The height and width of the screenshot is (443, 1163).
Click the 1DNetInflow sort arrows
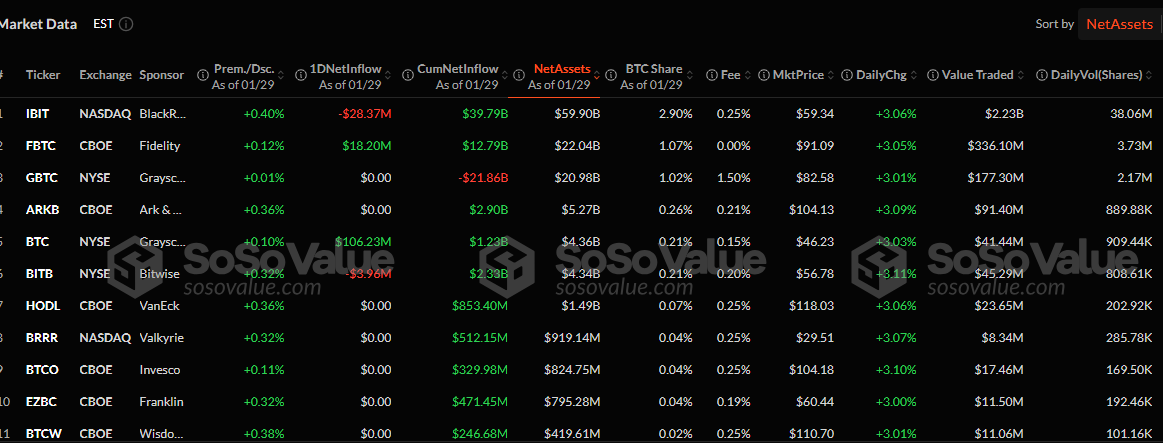click(x=388, y=75)
